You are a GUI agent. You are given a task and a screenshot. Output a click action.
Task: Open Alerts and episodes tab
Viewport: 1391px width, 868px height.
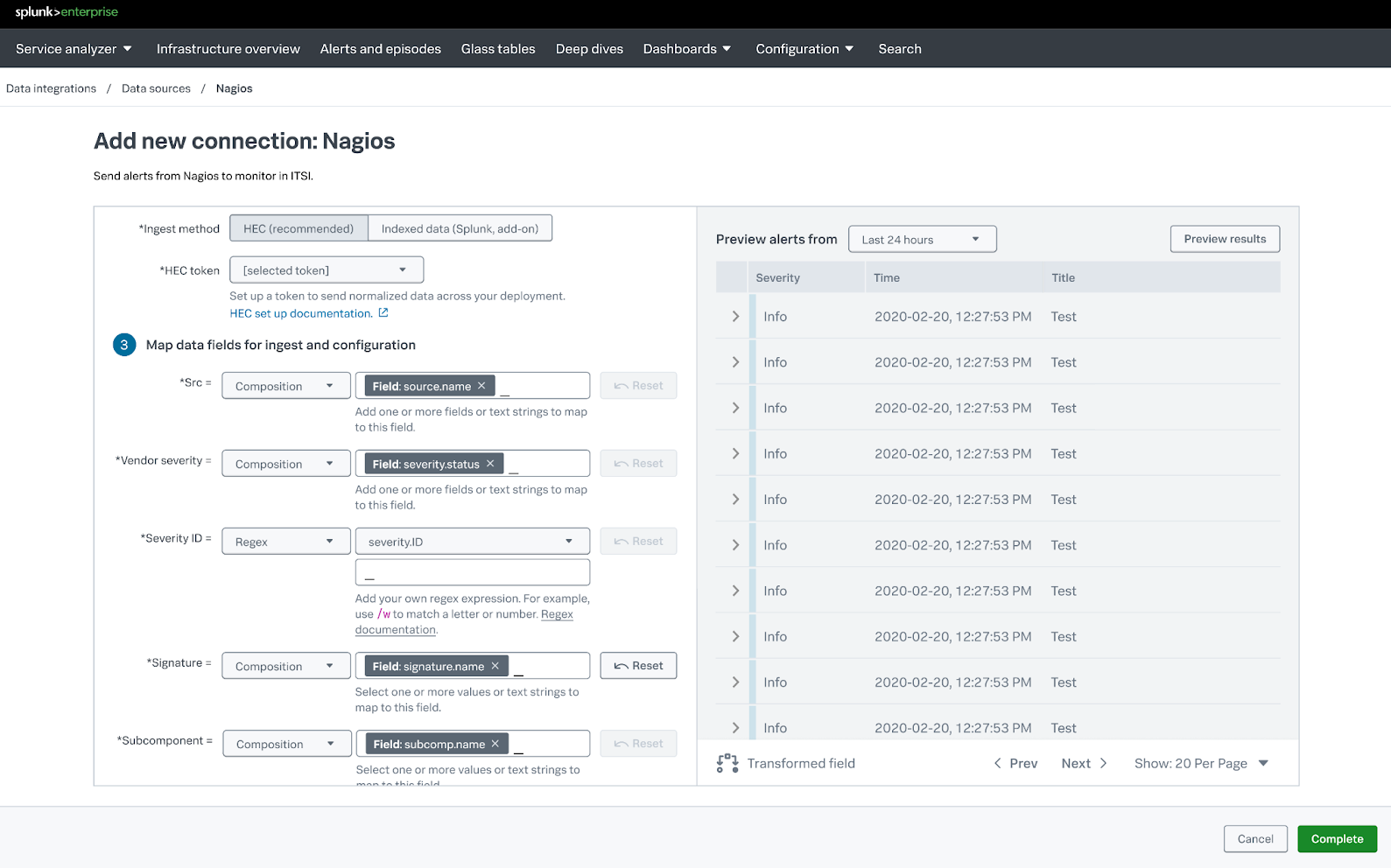pos(380,49)
